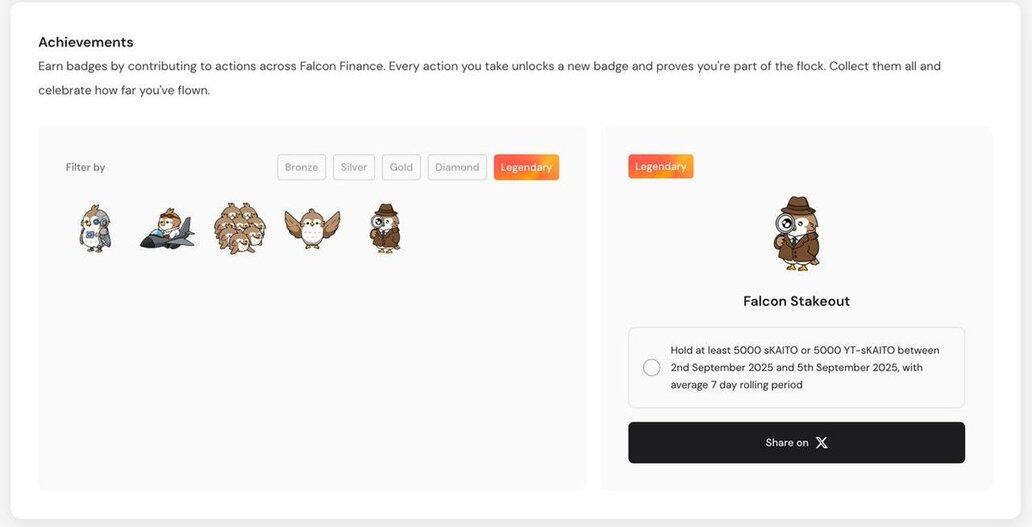Image resolution: width=1032 pixels, height=527 pixels.
Task: Filter achievements by Bronze tier
Action: point(301,167)
